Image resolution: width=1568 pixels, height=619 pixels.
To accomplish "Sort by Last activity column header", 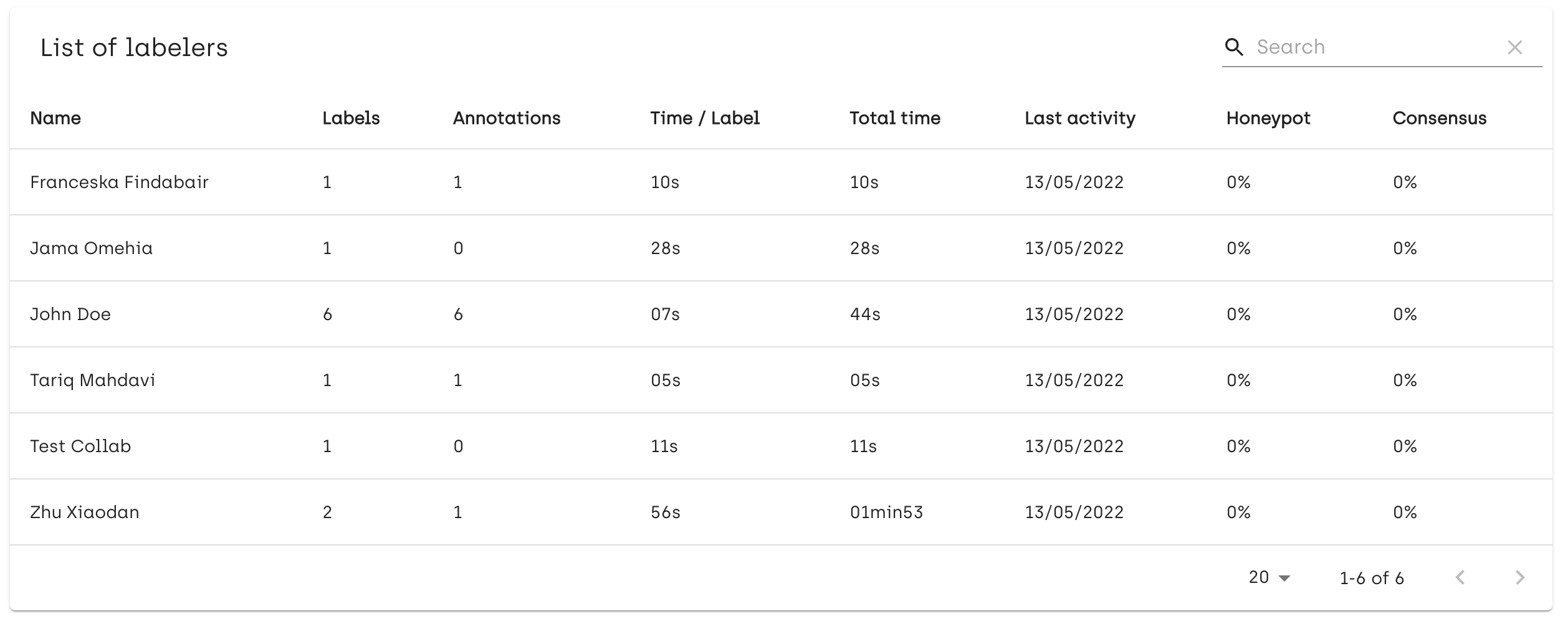I will coord(1080,118).
